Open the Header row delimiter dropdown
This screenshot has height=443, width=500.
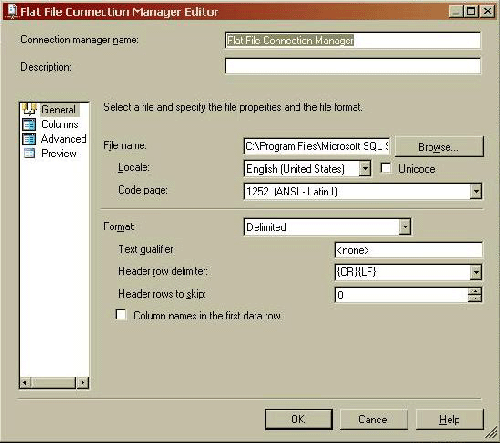click(476, 272)
